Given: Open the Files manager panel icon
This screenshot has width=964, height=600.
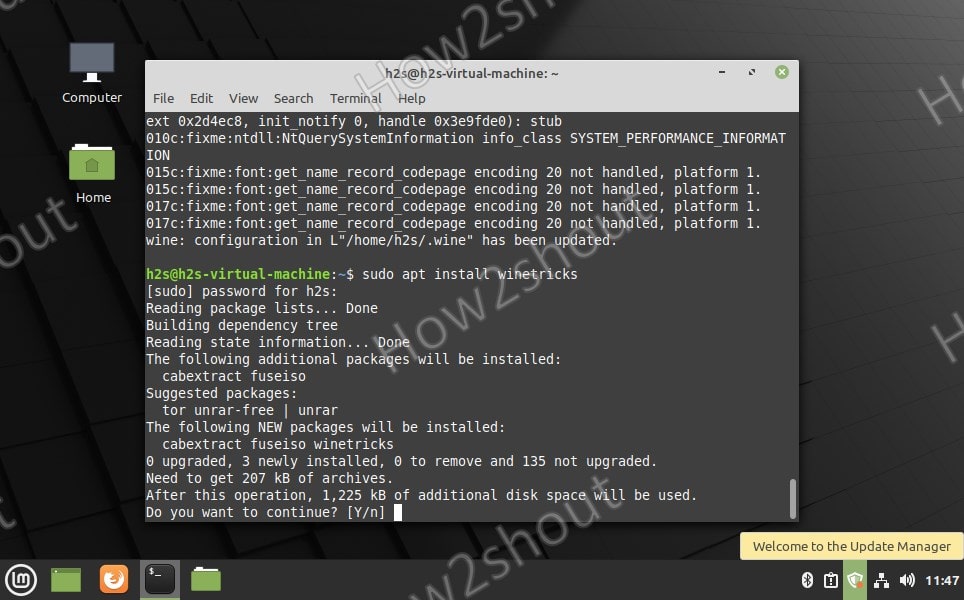Looking at the screenshot, I should click(206, 579).
